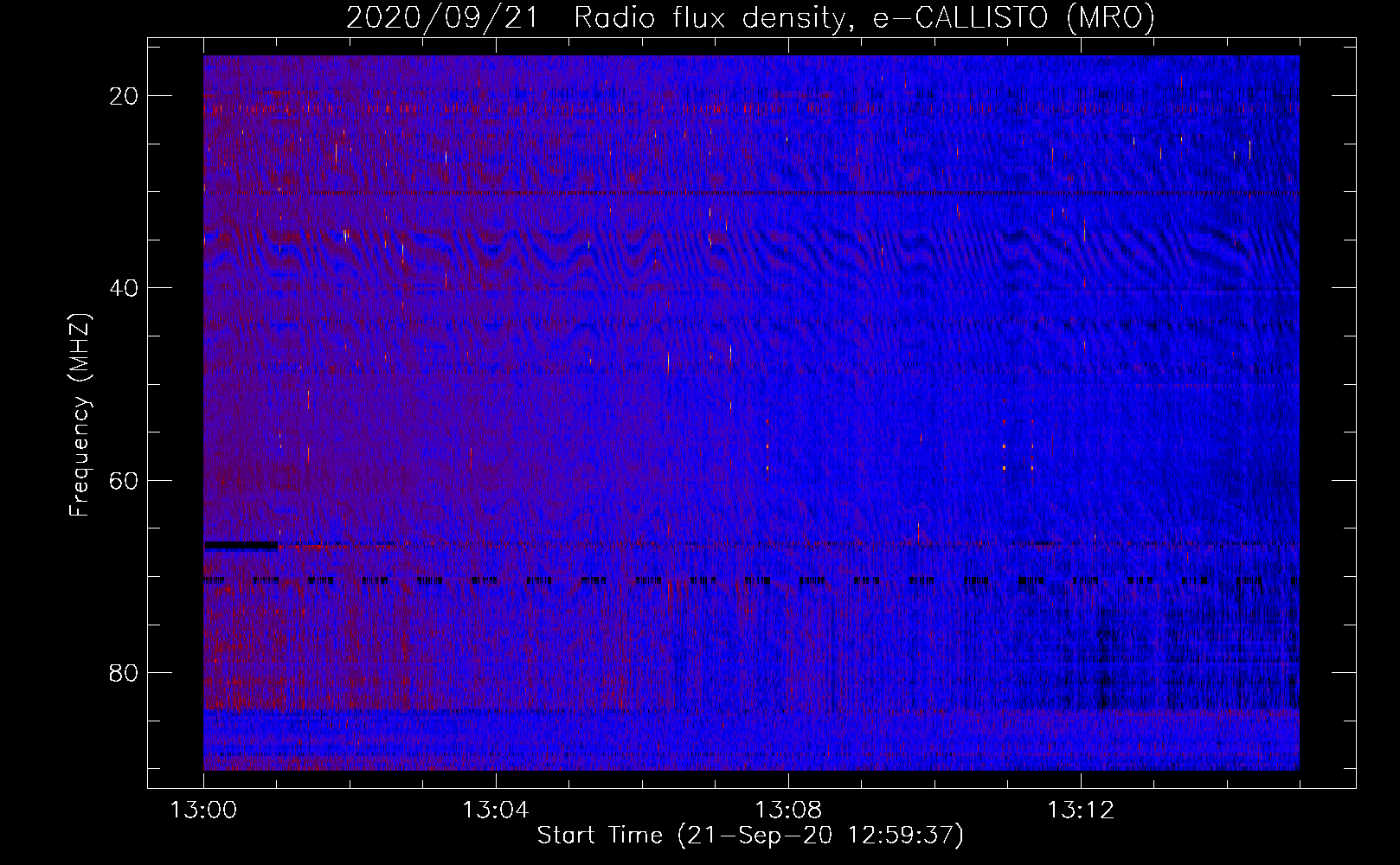The width and height of the screenshot is (1400, 865).
Task: Click the 20 frequency tick label
Action: (124, 96)
